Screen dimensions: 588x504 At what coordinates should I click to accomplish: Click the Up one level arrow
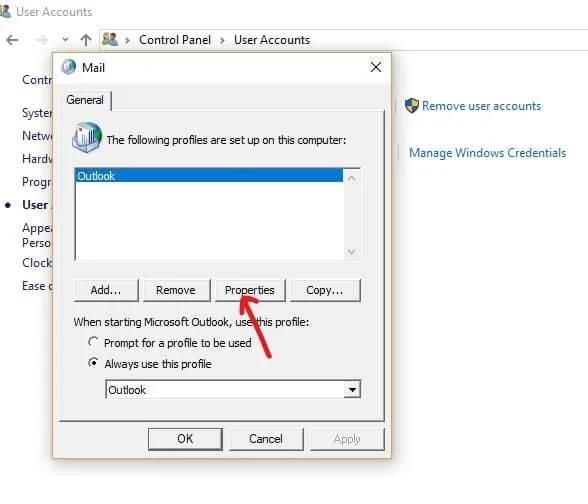click(x=86, y=40)
